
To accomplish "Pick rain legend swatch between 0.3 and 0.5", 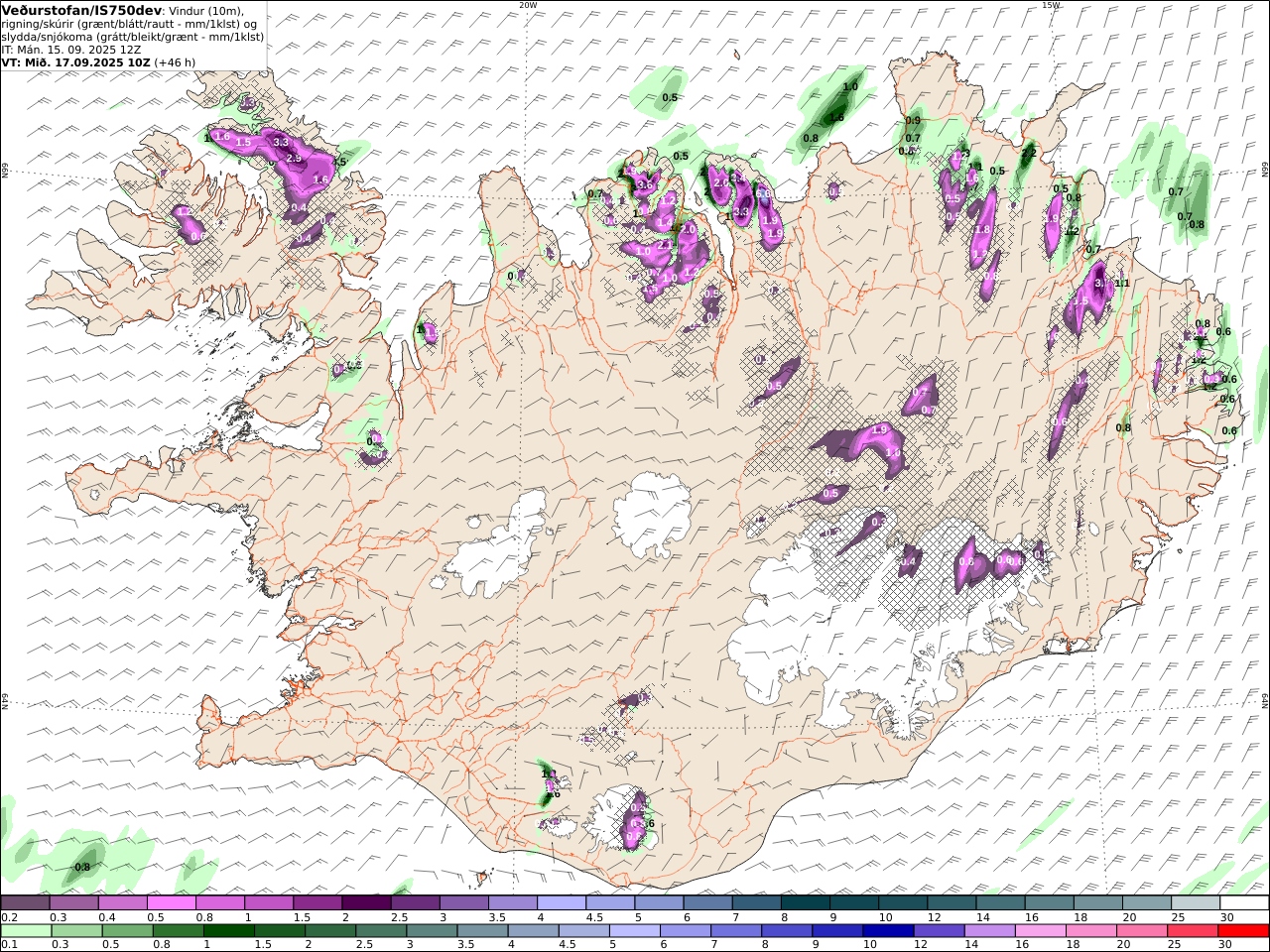I will 76,930.
